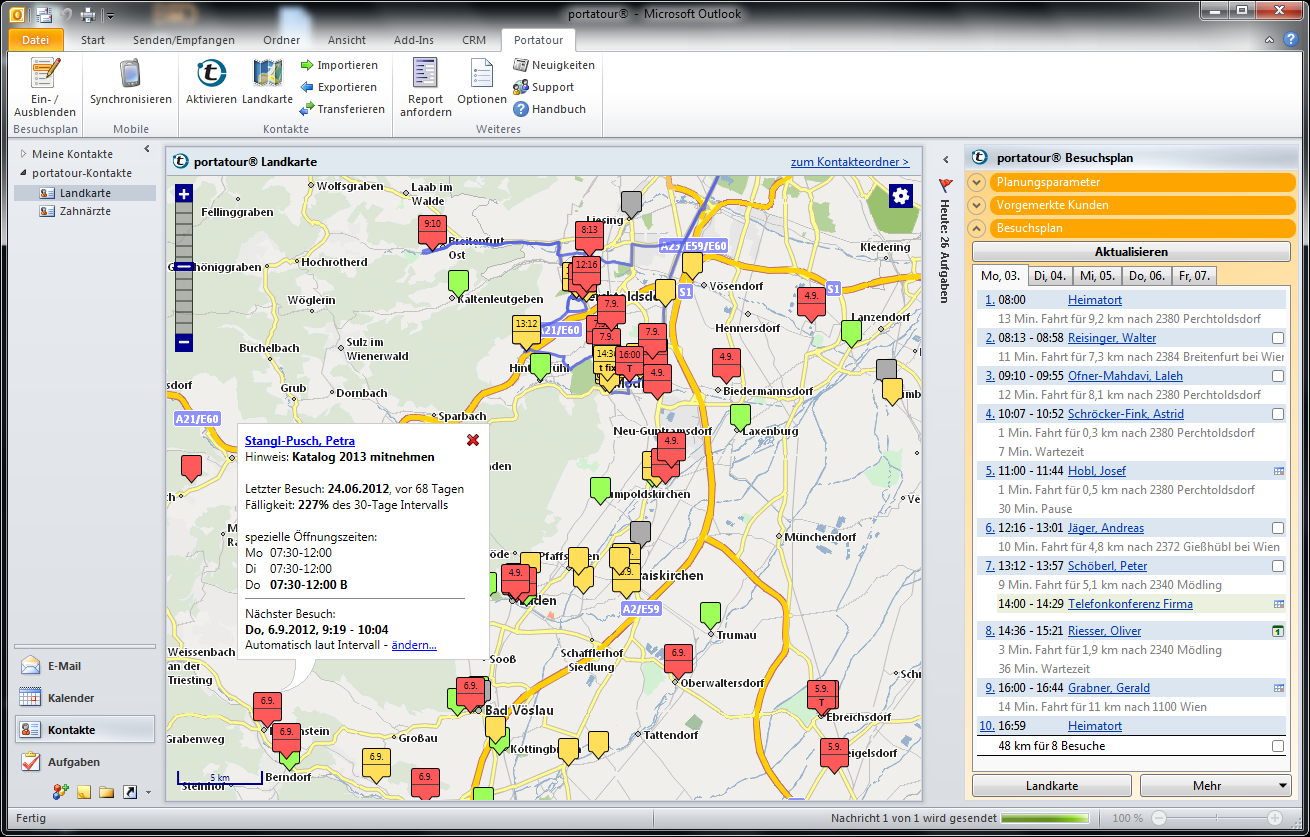1310x837 pixels.
Task: Open the Stangl-Pusch, Petra contact link
Action: click(x=300, y=440)
